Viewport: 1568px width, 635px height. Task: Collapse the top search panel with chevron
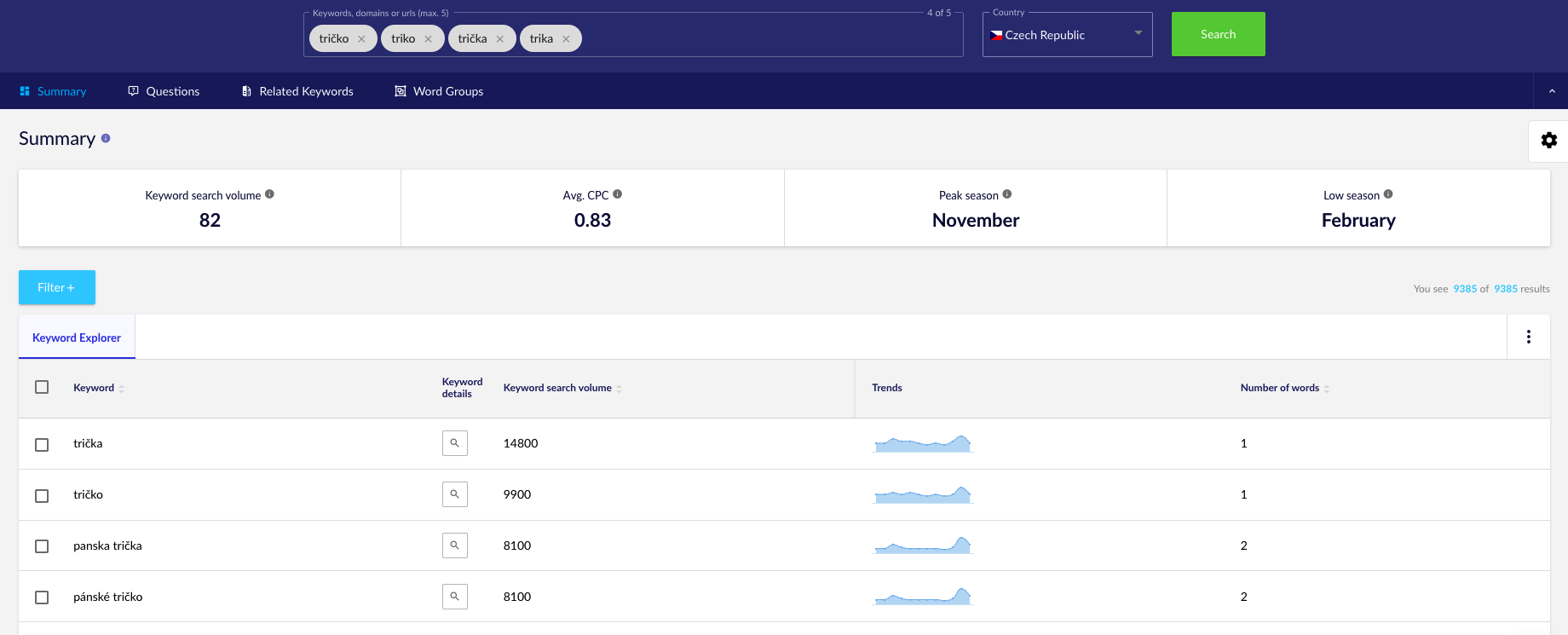[1552, 91]
